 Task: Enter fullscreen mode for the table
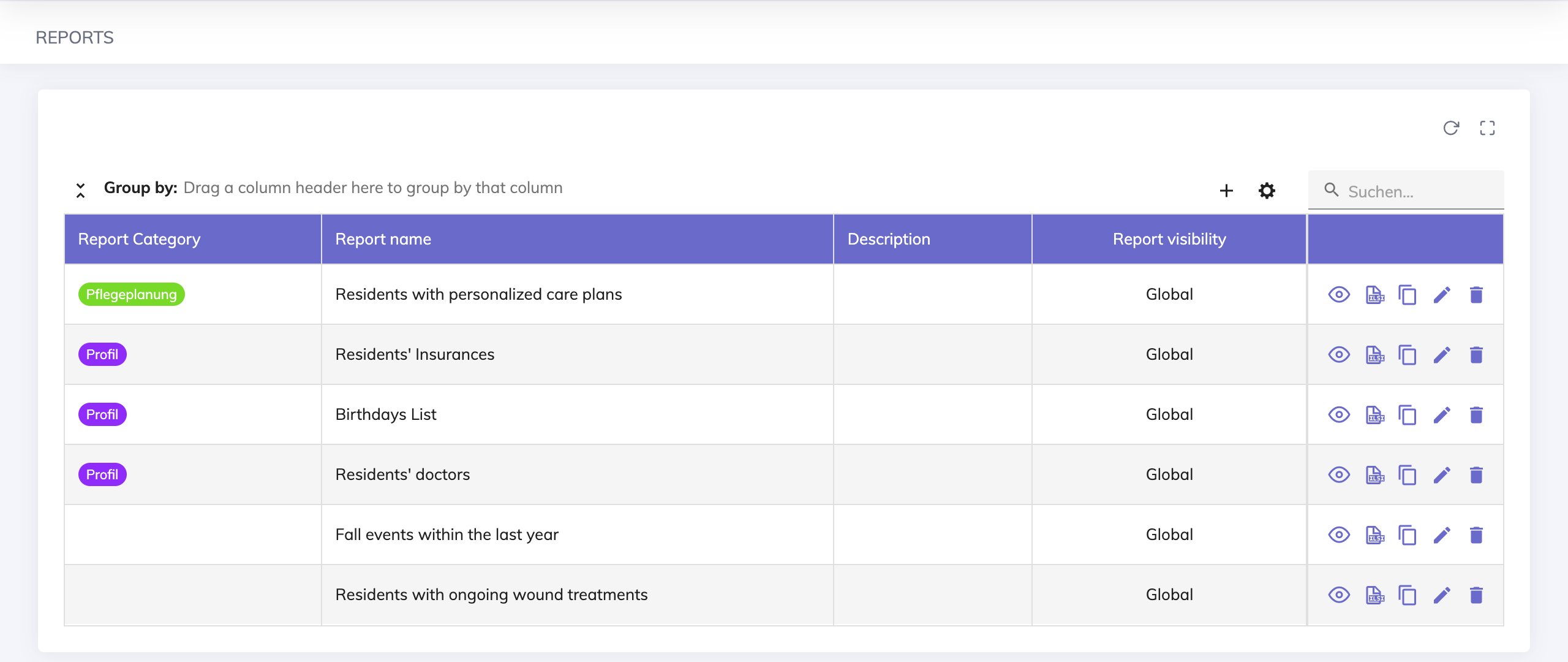coord(1487,128)
